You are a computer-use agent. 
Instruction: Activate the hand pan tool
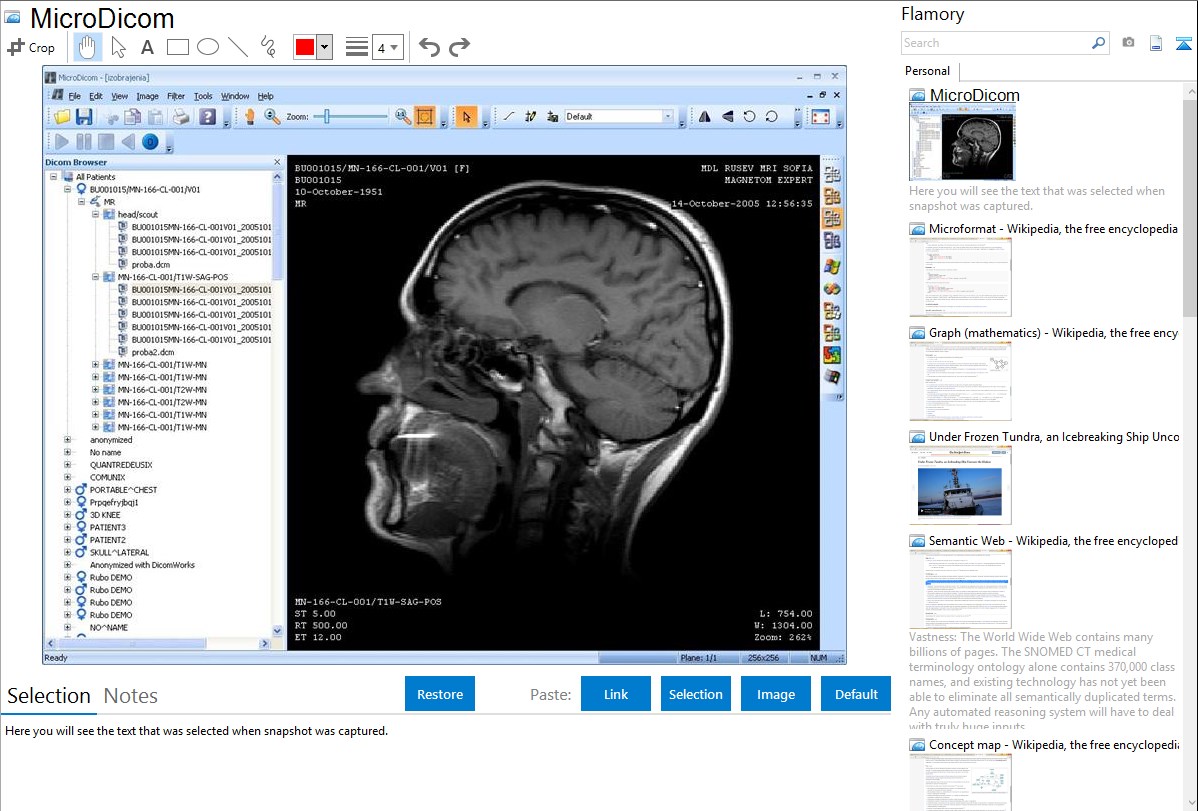pos(88,47)
